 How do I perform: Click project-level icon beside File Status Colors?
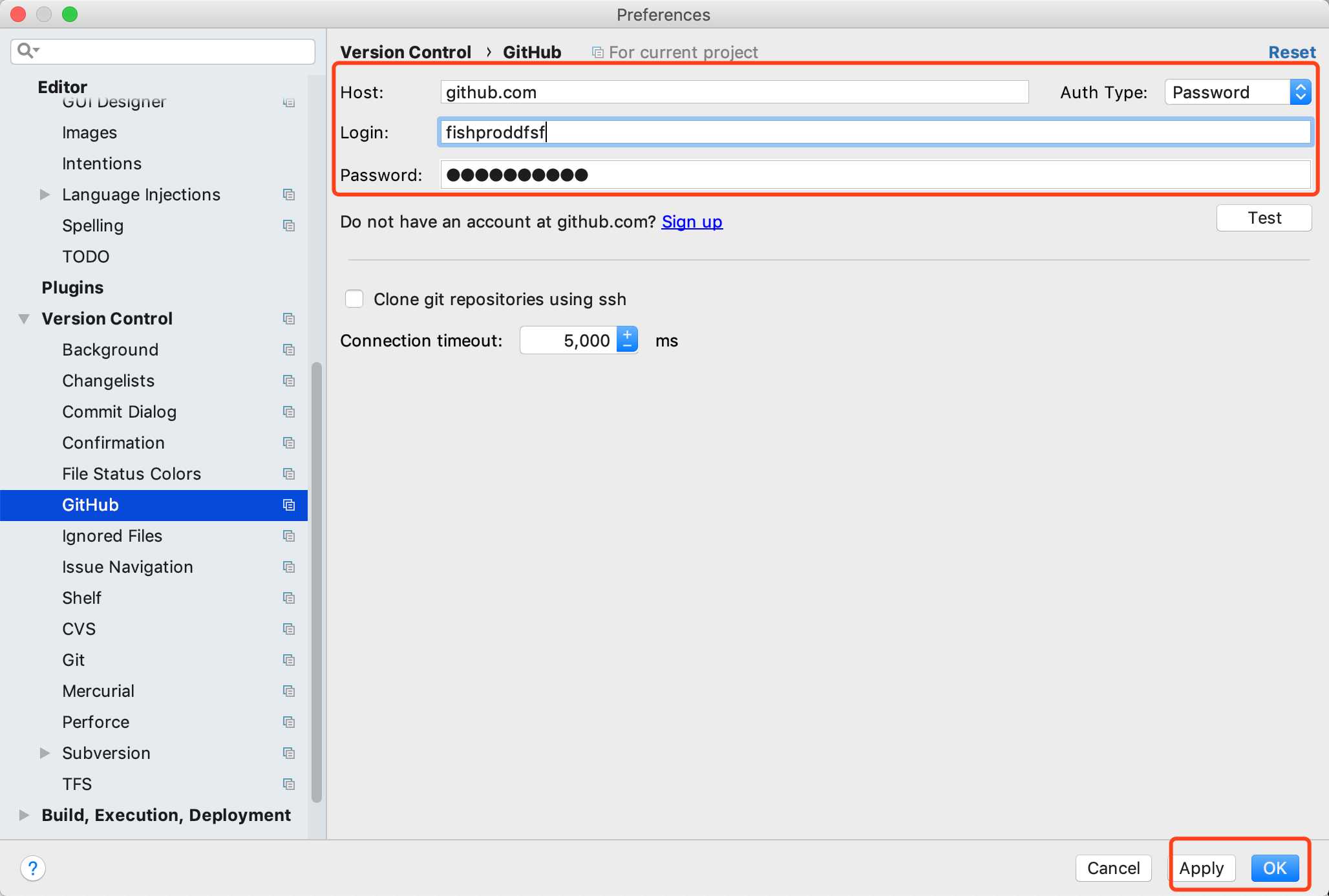point(289,474)
